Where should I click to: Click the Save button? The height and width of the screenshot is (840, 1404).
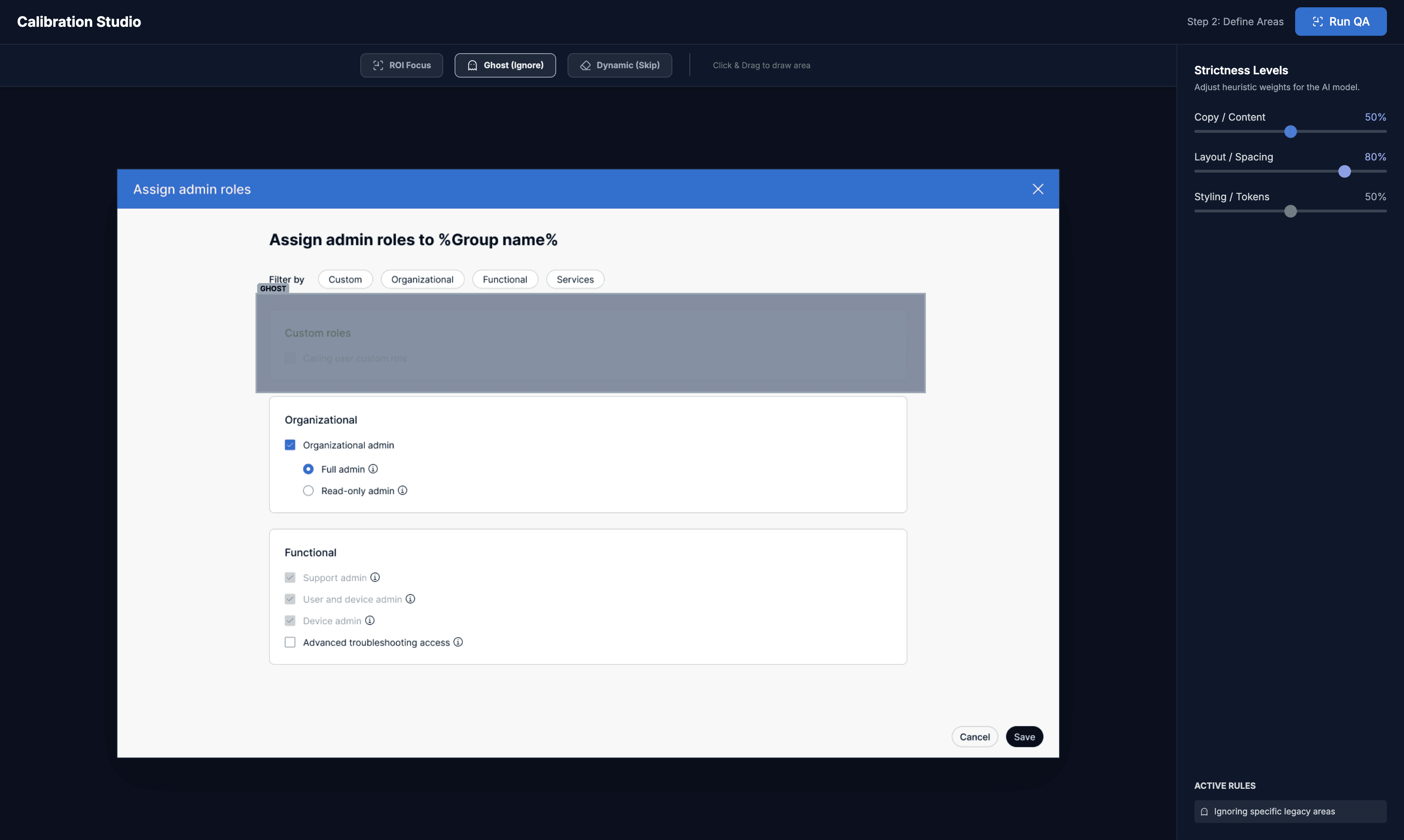point(1024,737)
